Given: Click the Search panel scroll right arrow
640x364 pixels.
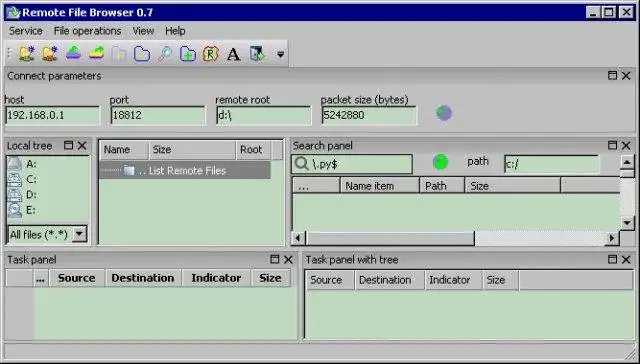Looking at the screenshot, I should coord(612,237).
